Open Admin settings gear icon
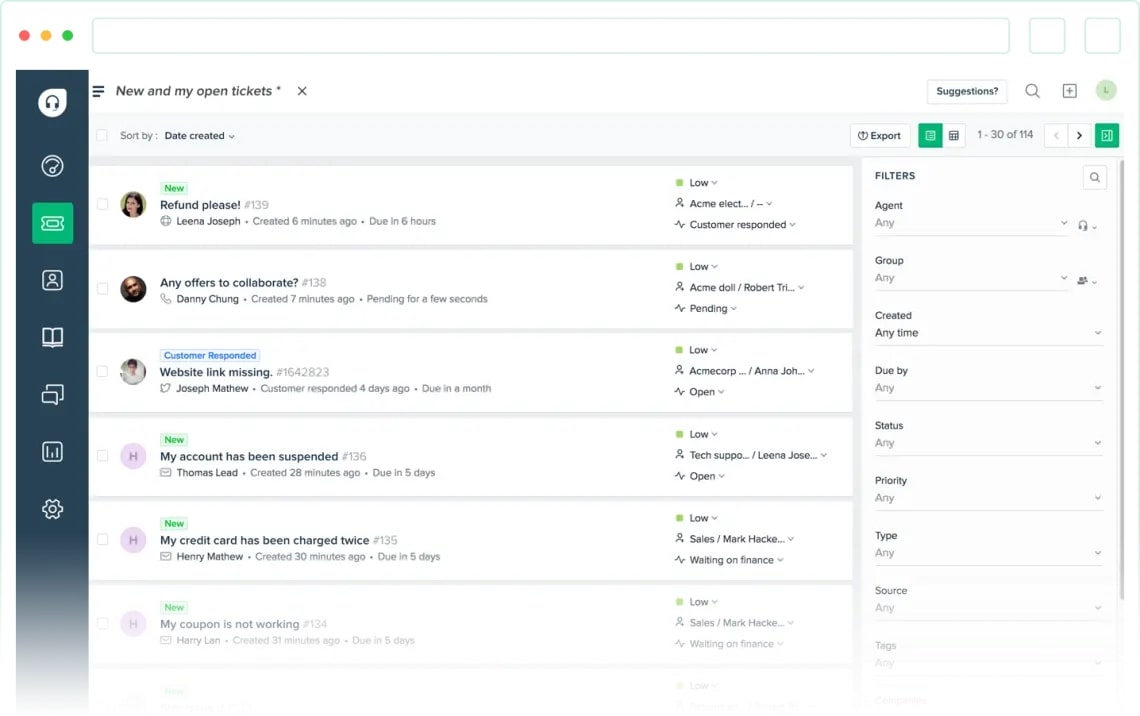 click(x=51, y=508)
